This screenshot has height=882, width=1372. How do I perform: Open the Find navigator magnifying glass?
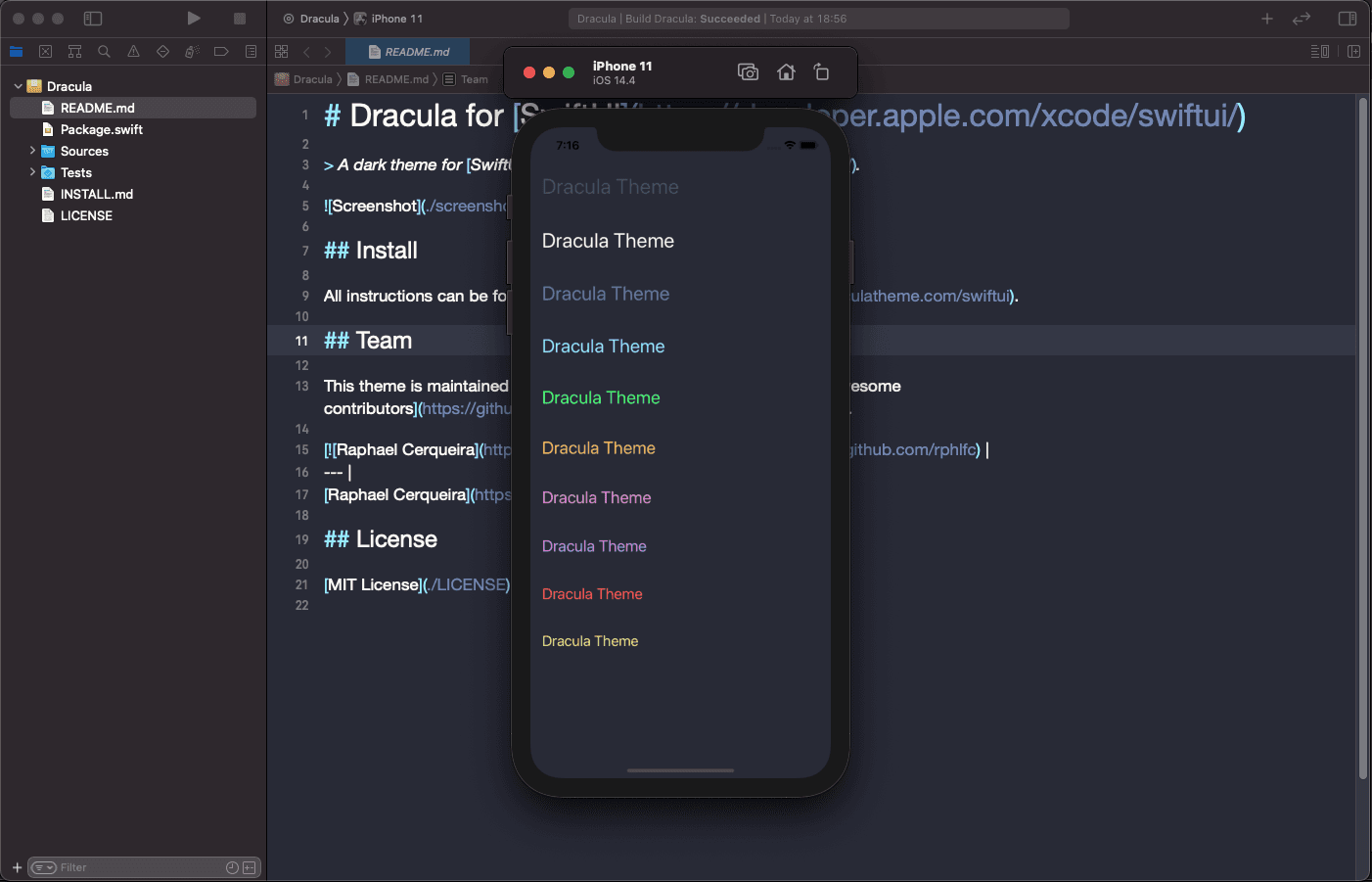pos(104,51)
